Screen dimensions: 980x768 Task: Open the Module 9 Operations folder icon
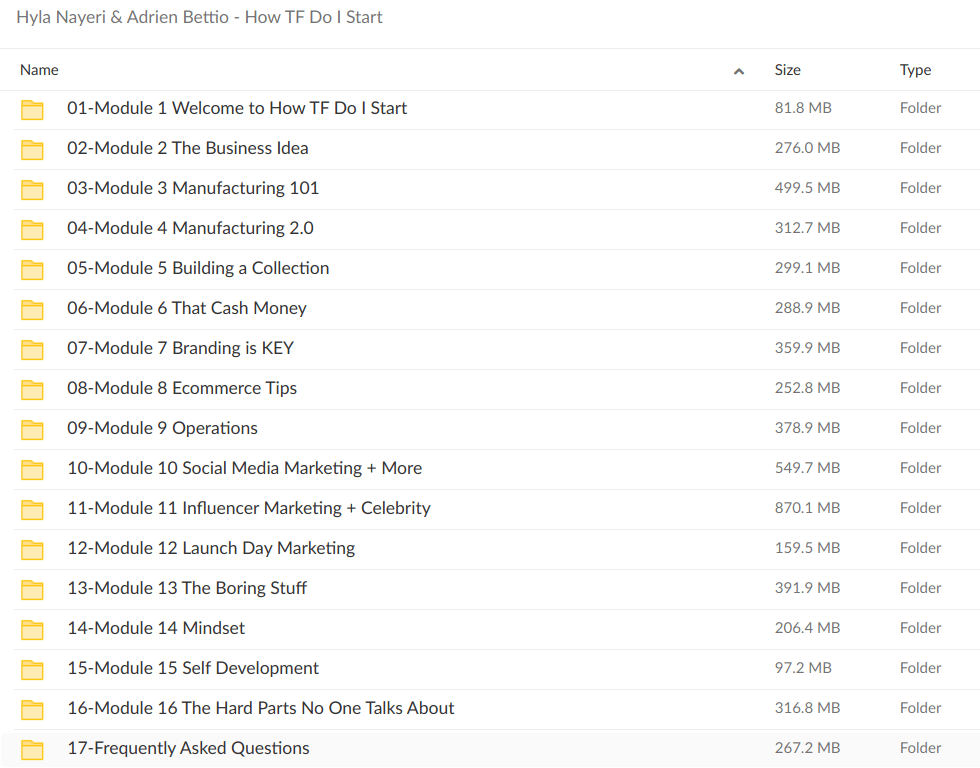pyautogui.click(x=32, y=428)
